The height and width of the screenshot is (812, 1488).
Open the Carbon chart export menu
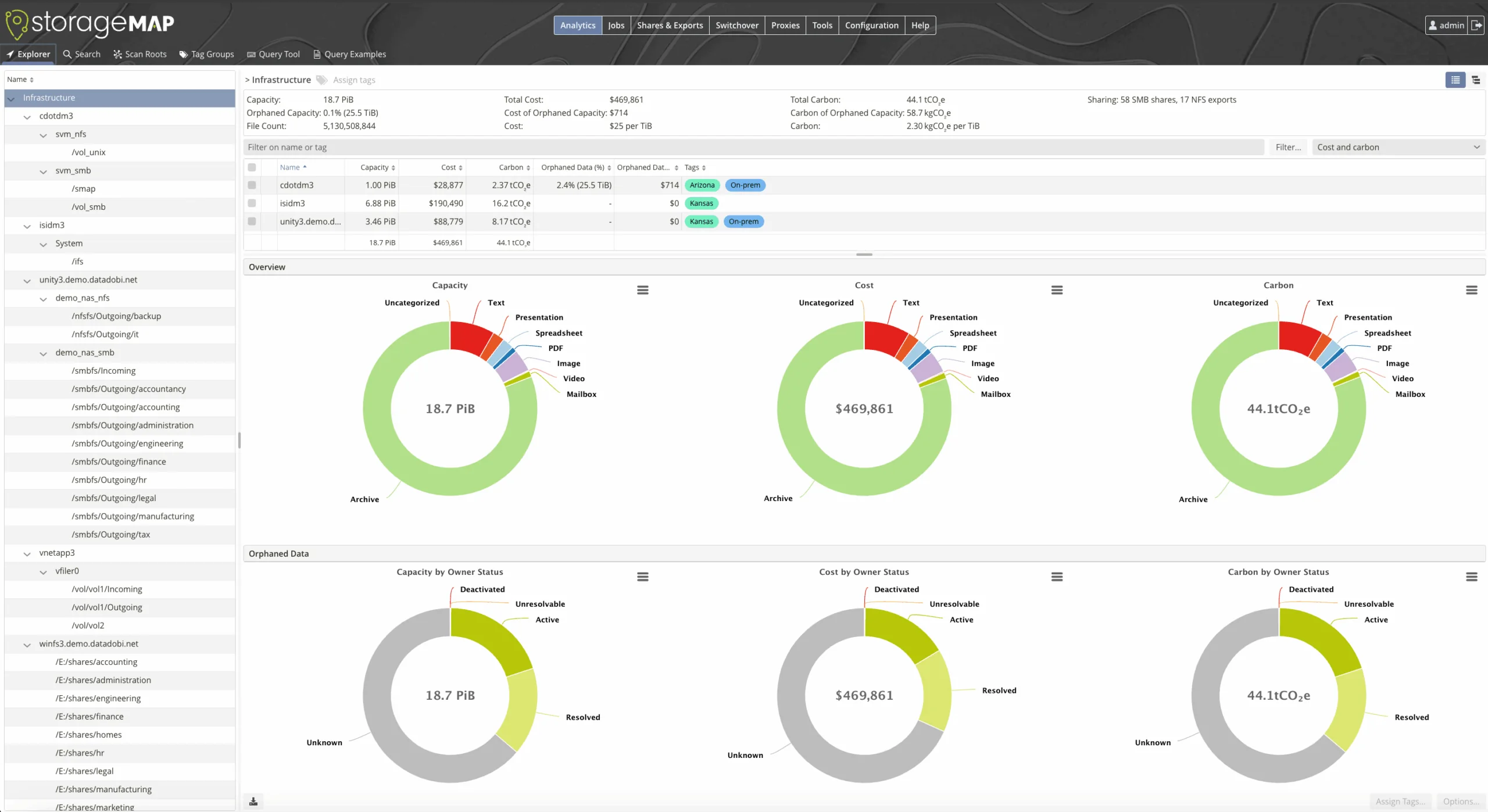pyautogui.click(x=1472, y=289)
